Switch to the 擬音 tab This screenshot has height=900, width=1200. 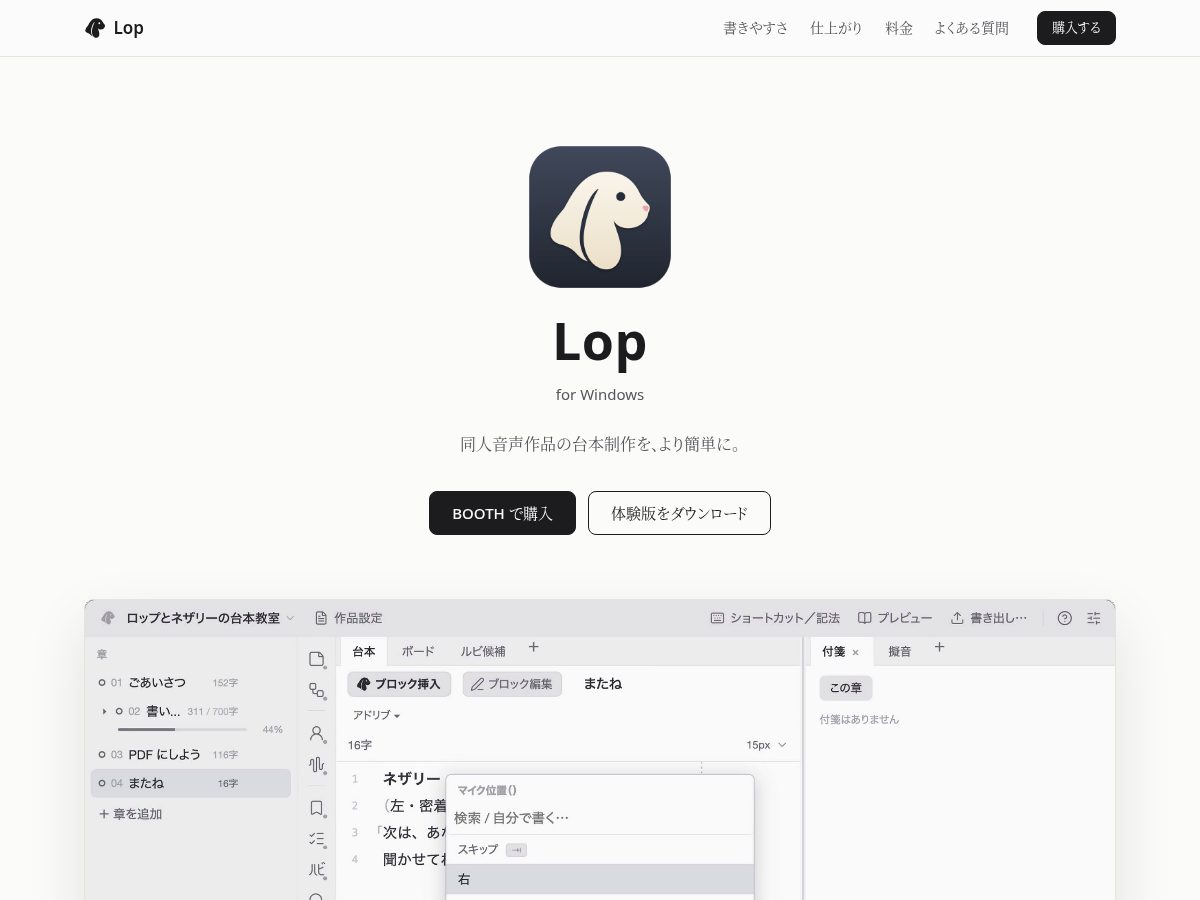tap(899, 651)
